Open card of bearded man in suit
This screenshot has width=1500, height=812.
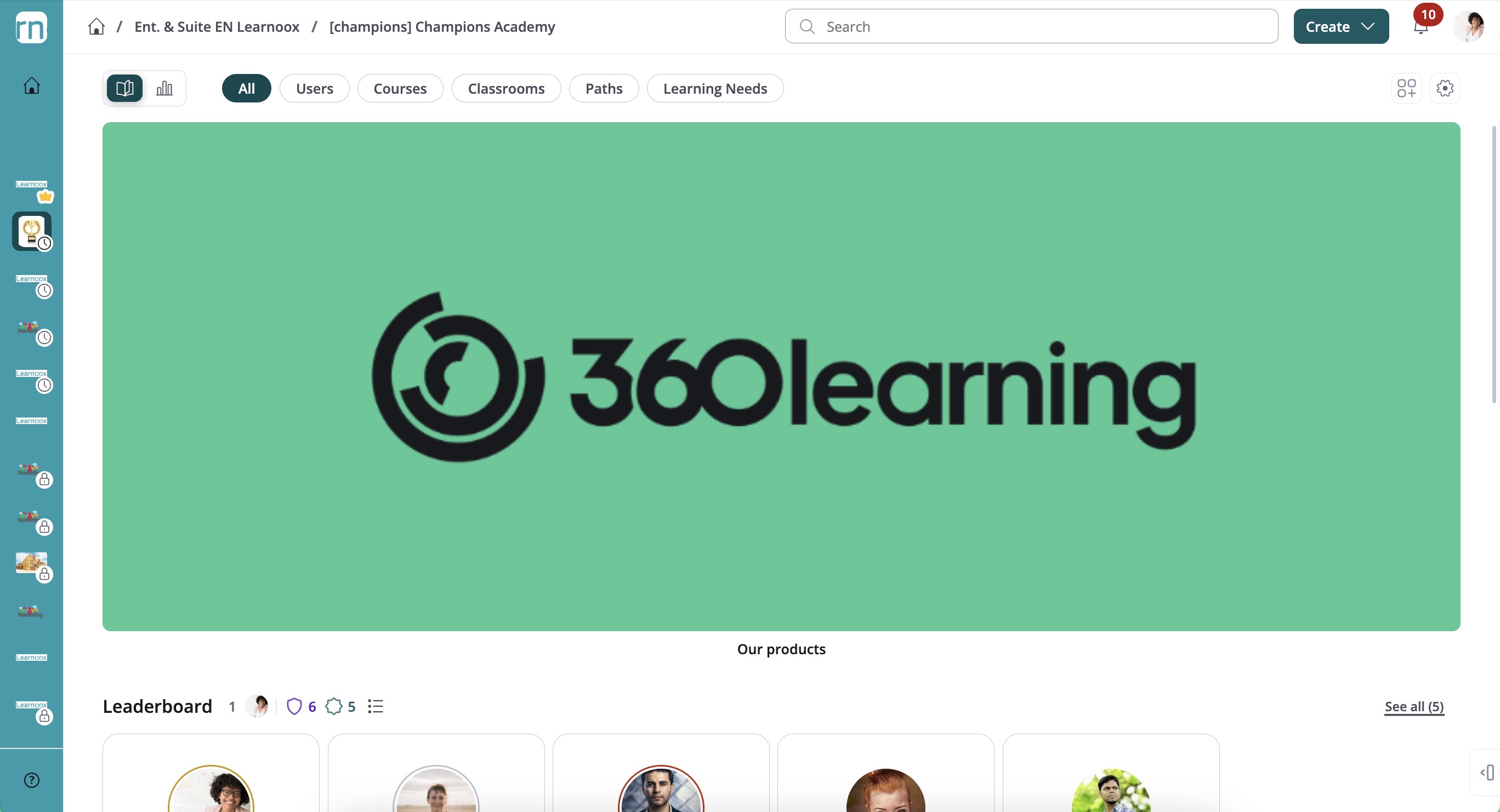[x=661, y=773]
